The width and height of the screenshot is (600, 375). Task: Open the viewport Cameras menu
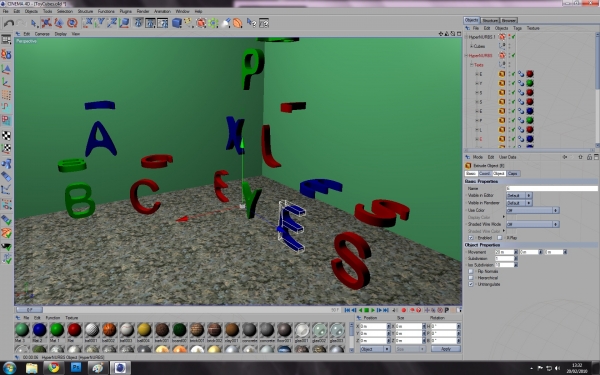point(42,34)
